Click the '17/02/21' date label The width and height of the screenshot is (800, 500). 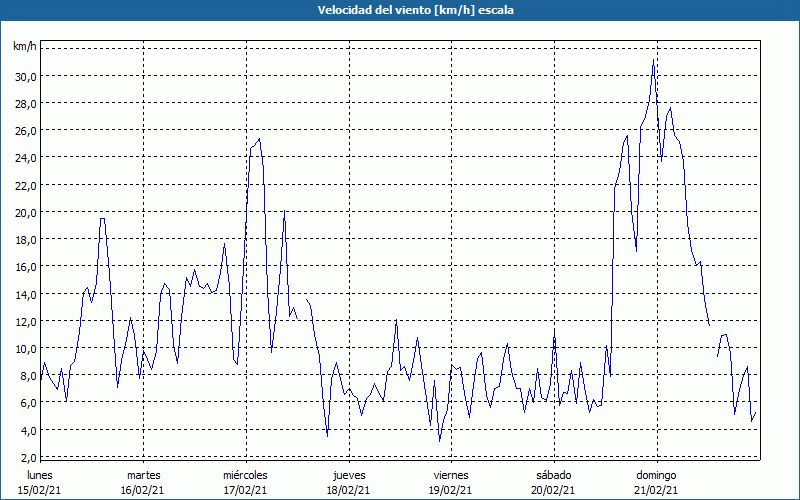coord(245,490)
